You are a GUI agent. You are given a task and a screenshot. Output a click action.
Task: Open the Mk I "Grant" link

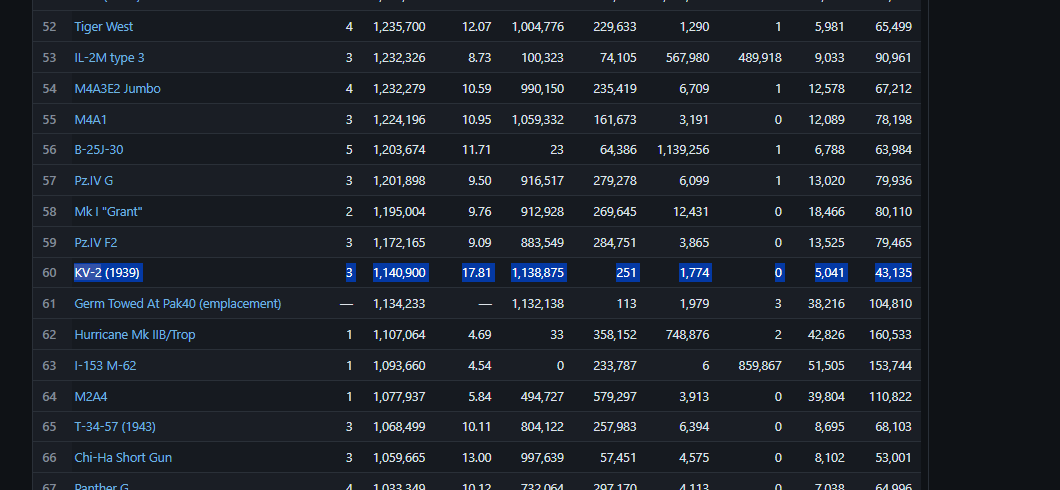point(108,212)
